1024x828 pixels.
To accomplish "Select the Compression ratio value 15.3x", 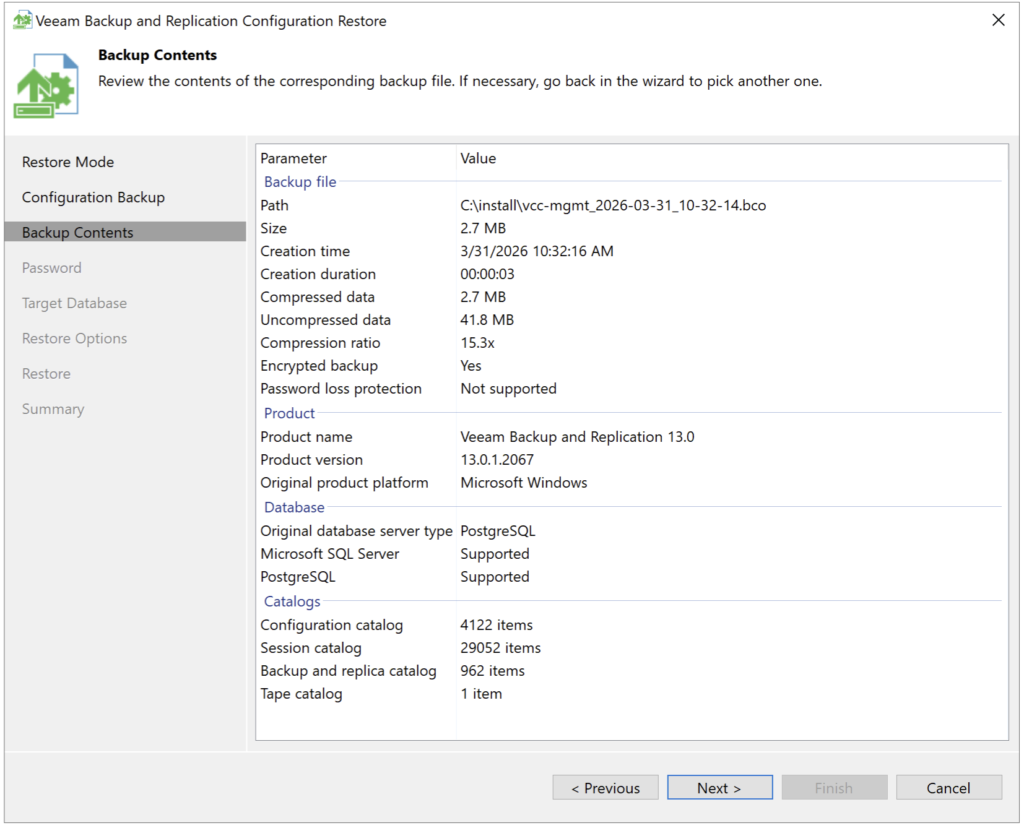I will (477, 342).
